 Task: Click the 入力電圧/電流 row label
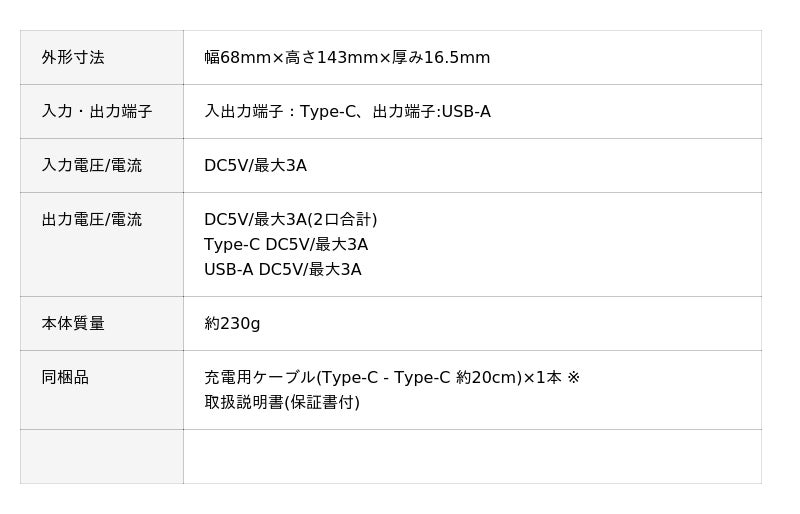(91, 166)
